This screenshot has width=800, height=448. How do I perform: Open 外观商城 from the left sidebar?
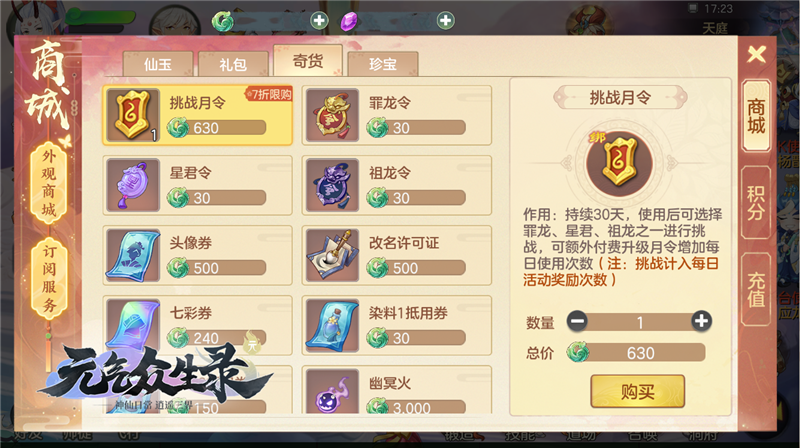click(x=48, y=183)
